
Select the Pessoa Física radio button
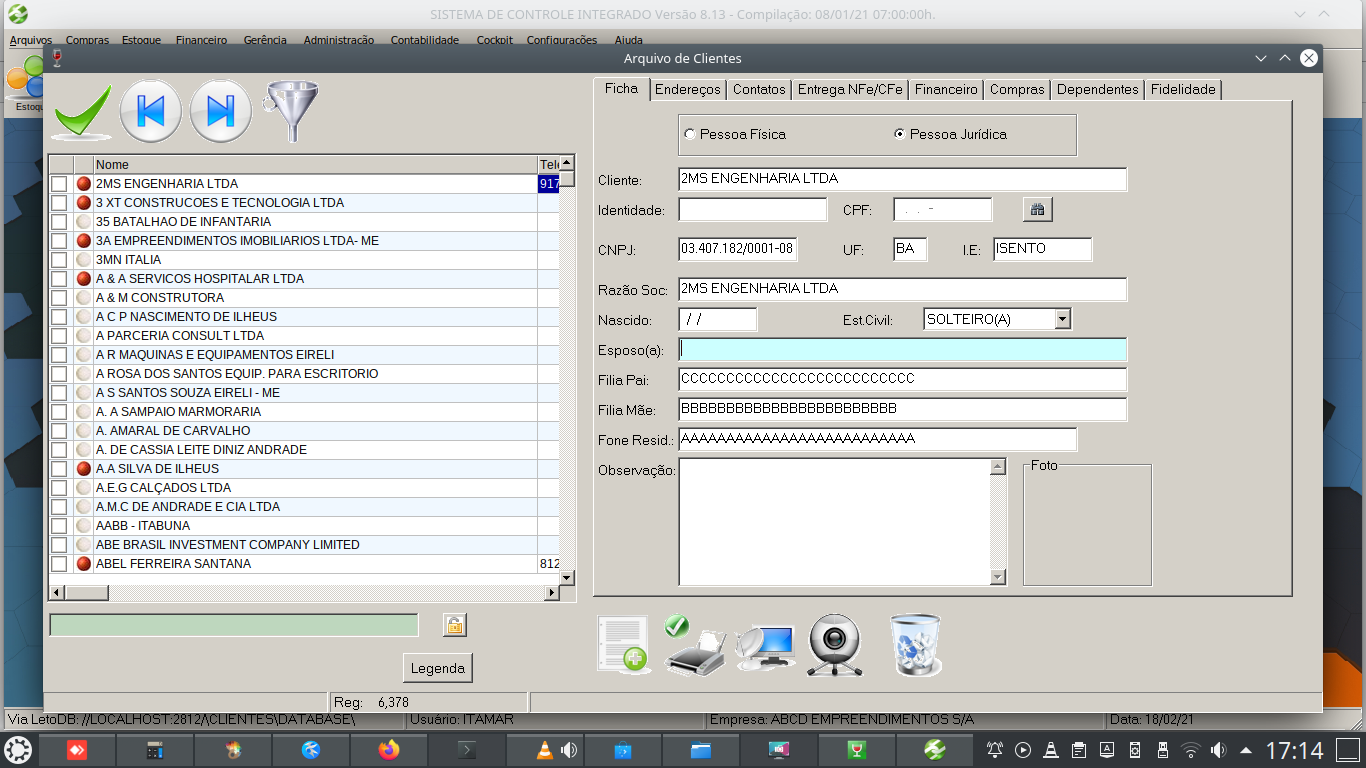690,134
